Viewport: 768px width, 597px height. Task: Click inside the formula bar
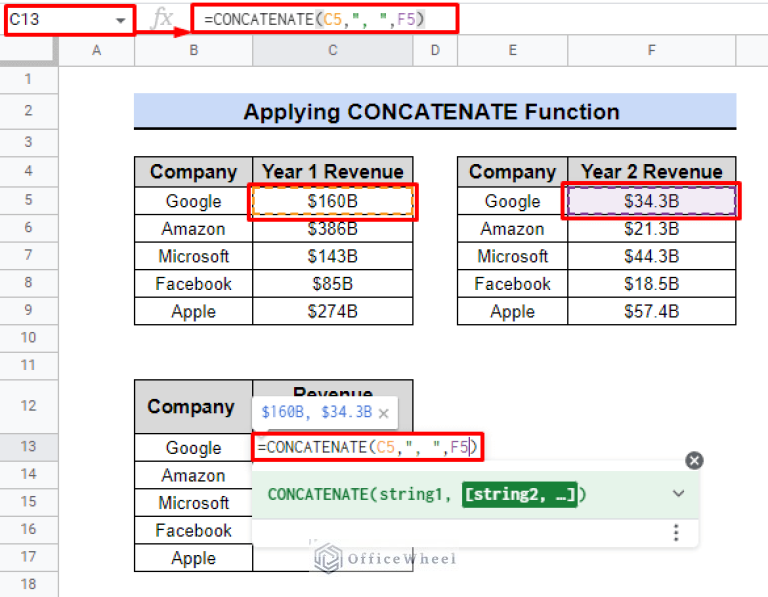[325, 19]
